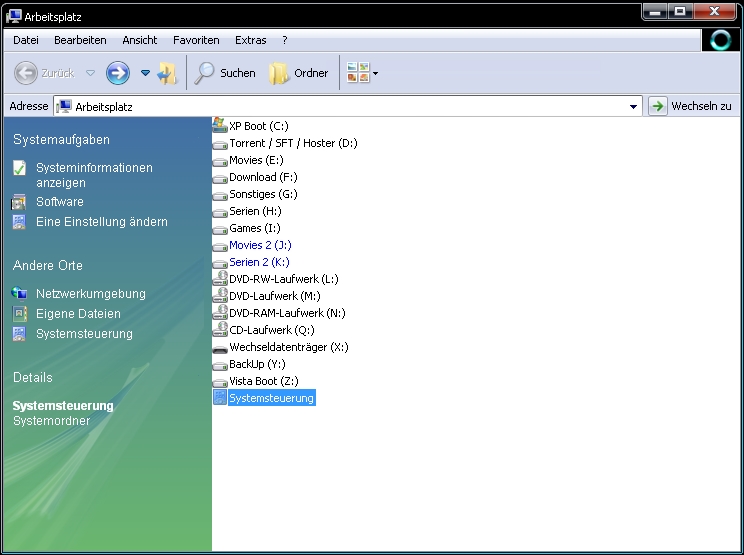744x555 pixels.
Task: Click the Eigene Dateien icon
Action: (x=19, y=314)
